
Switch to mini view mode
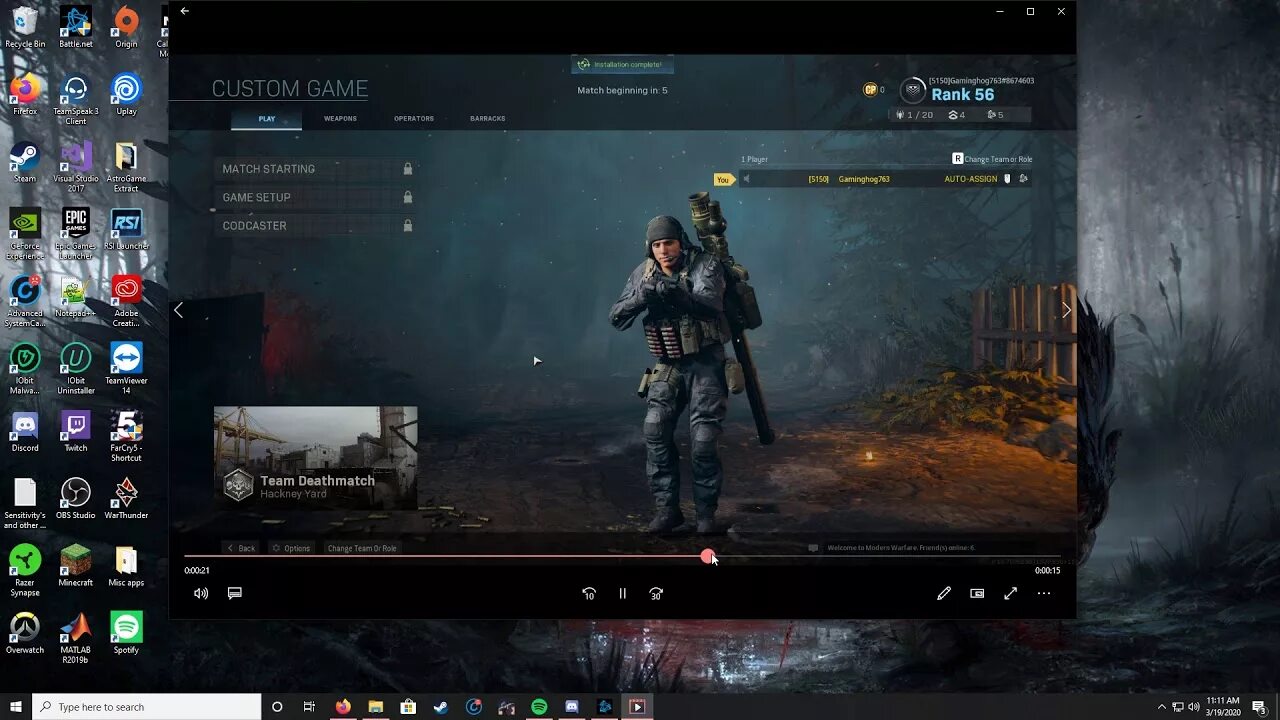[x=977, y=593]
